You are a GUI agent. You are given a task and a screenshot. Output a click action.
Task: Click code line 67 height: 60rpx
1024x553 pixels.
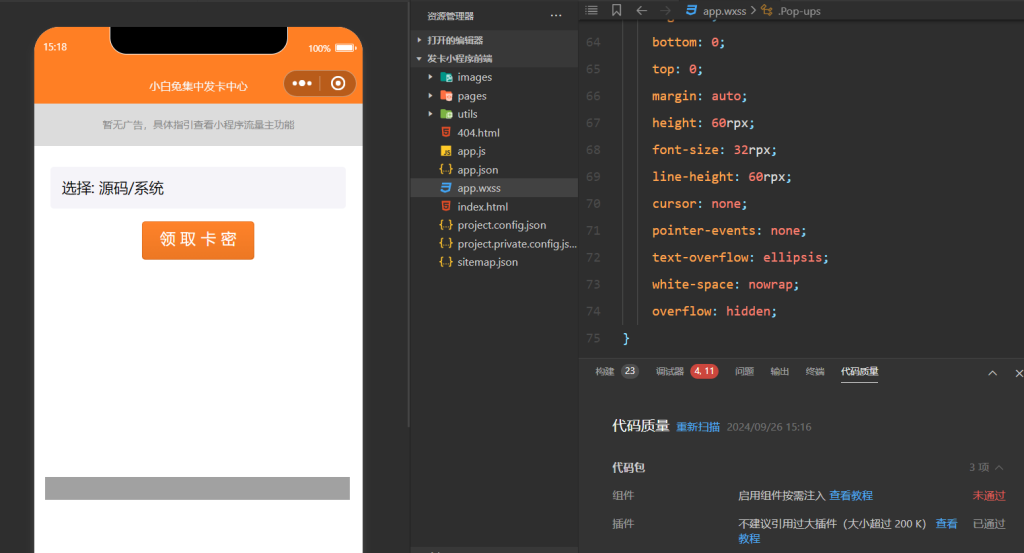(703, 123)
